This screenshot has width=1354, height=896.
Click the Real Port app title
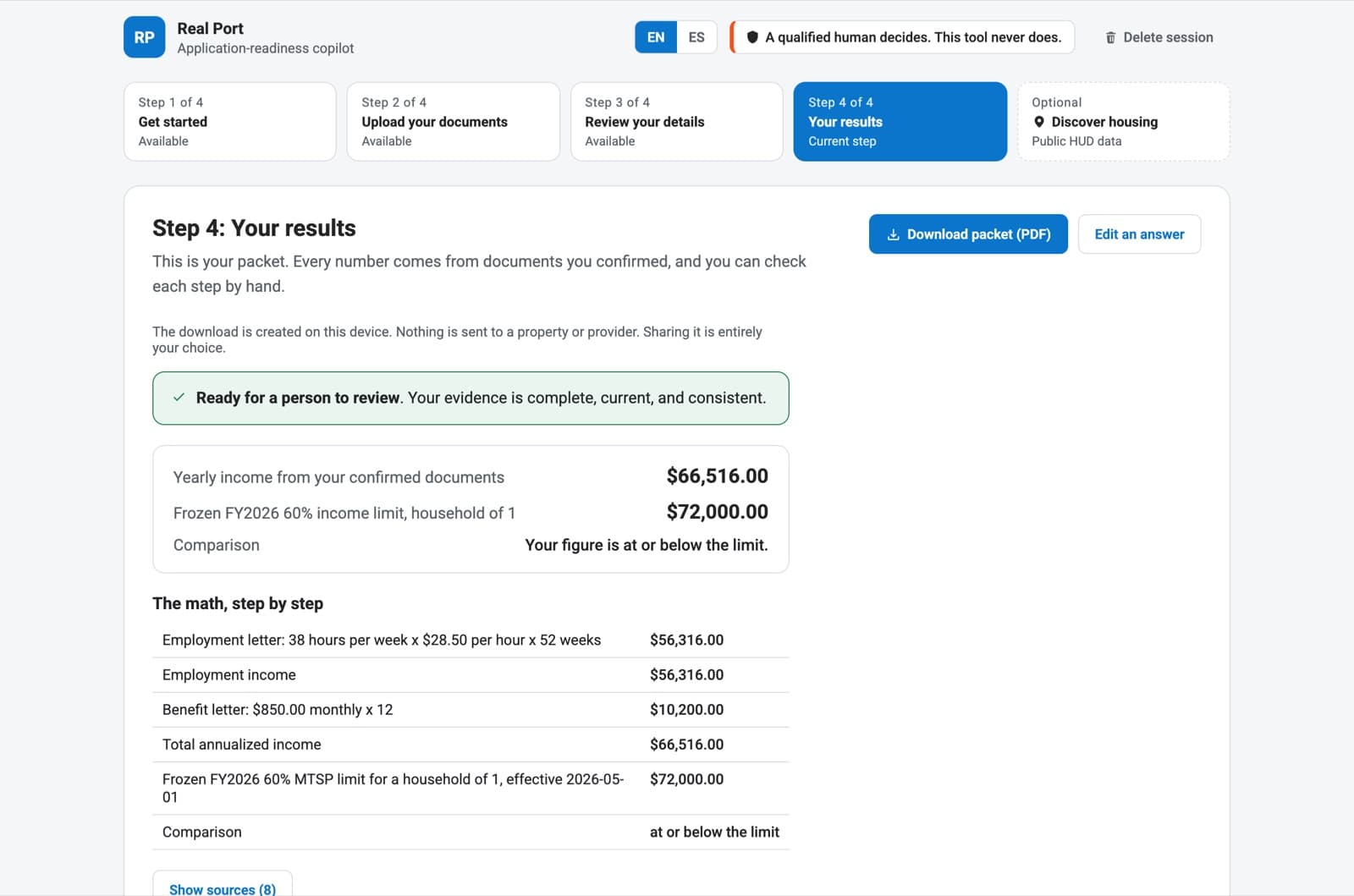[210, 28]
